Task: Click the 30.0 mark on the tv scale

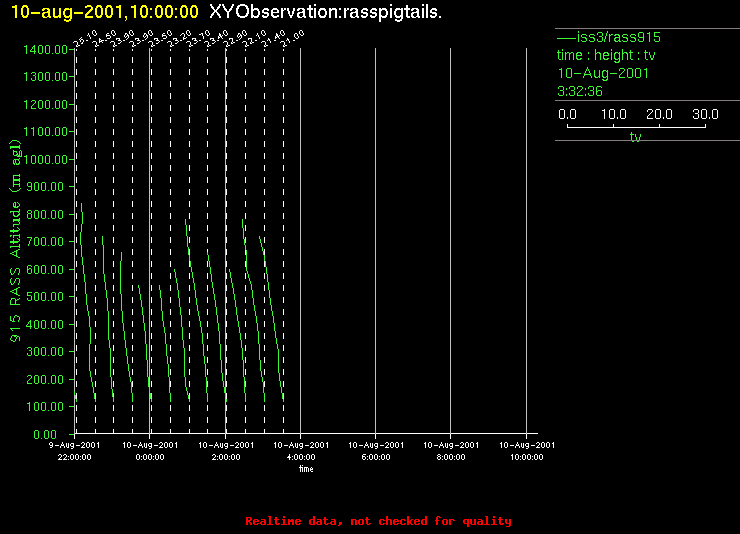Action: coord(705,114)
